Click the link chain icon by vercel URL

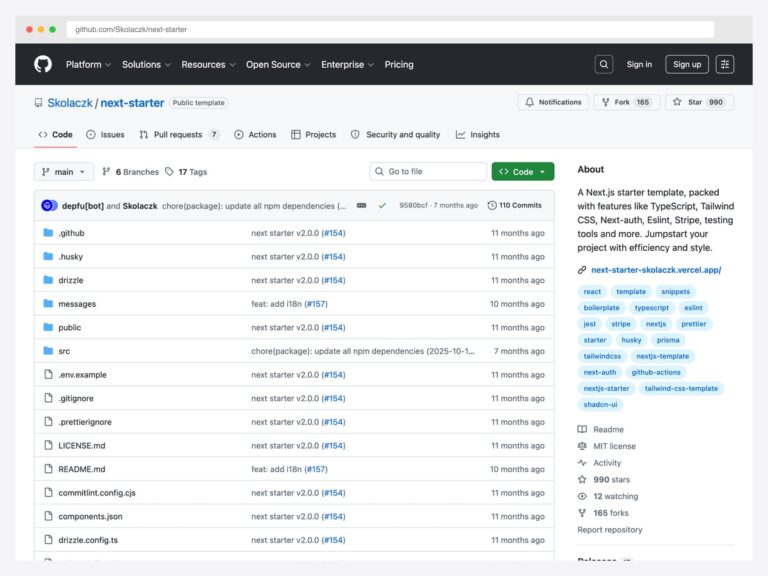(x=582, y=270)
